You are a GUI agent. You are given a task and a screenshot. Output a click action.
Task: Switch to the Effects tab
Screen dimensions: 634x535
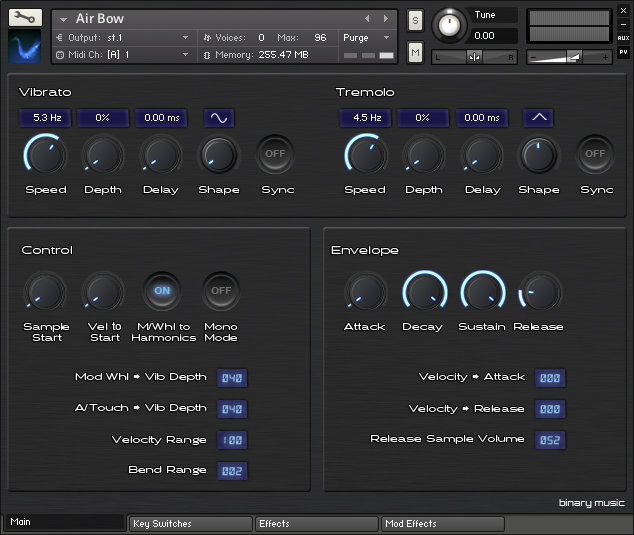[x=316, y=524]
